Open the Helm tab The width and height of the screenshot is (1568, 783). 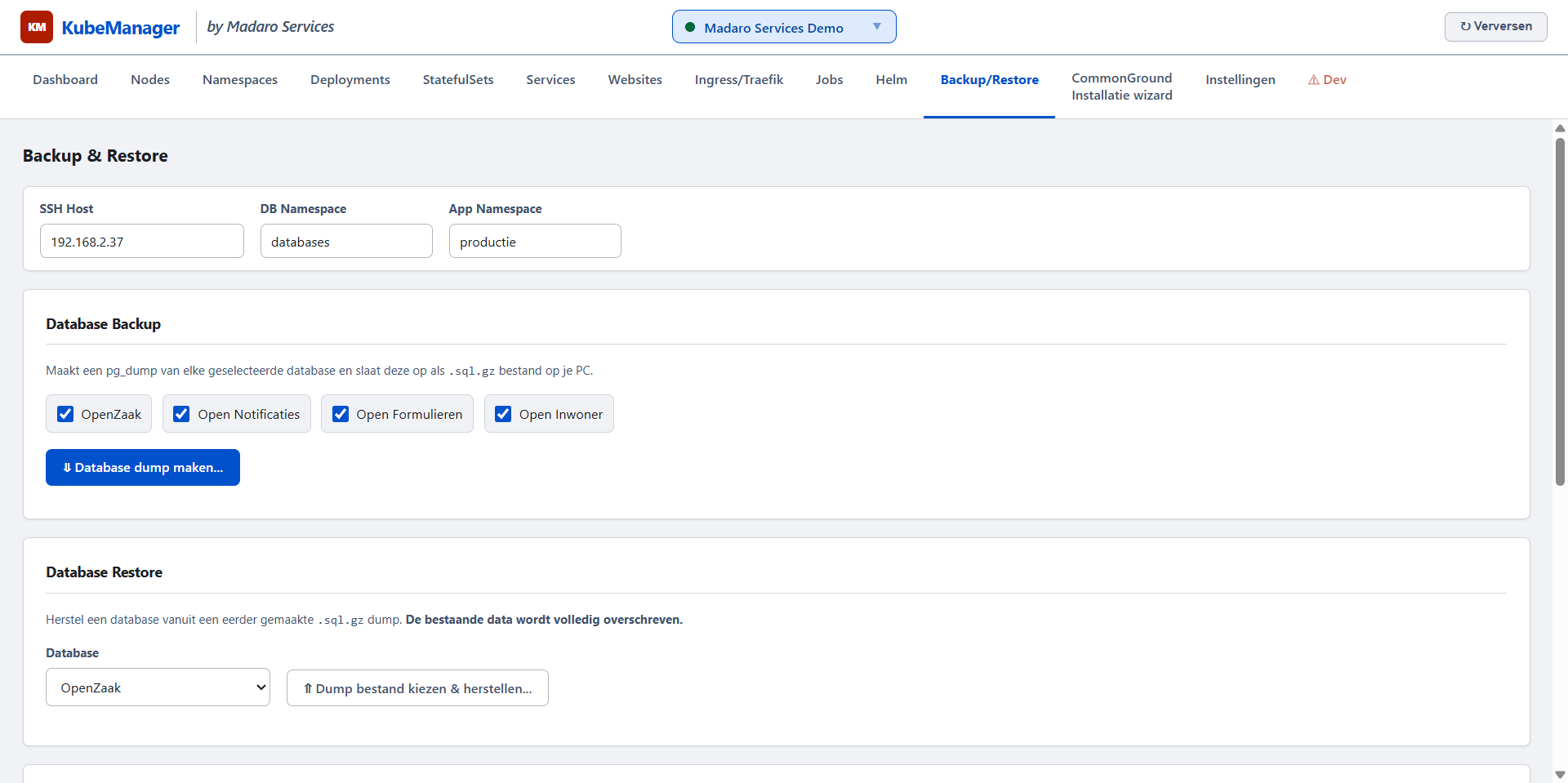[891, 79]
